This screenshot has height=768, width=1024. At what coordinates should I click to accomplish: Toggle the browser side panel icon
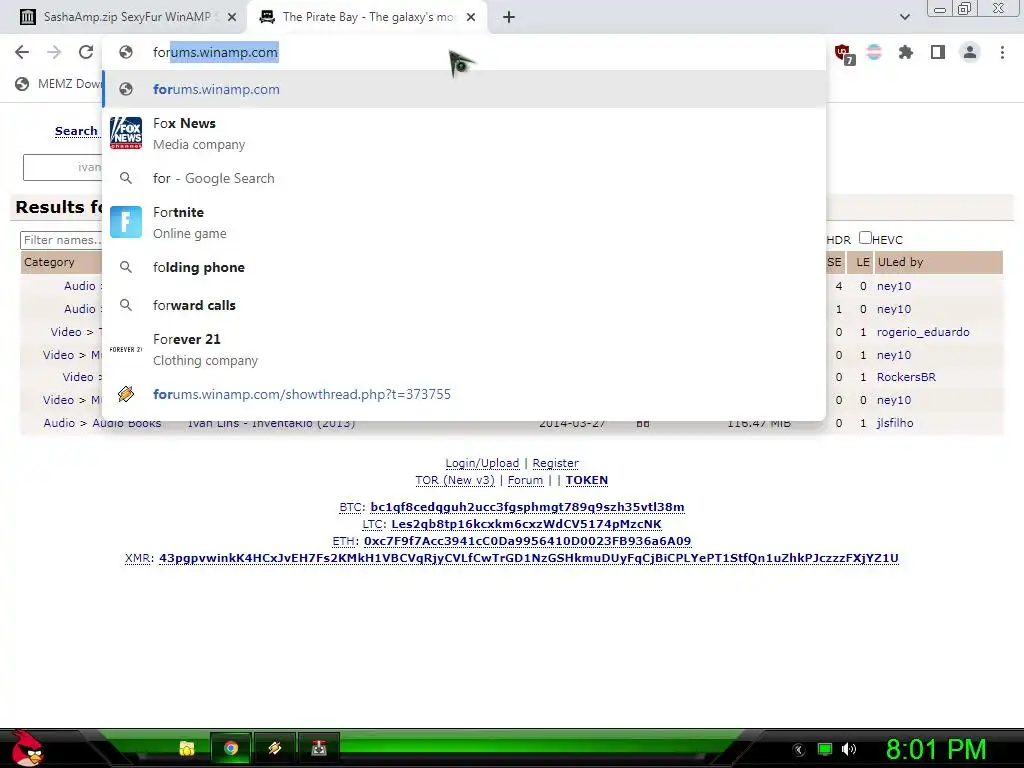coord(938,52)
